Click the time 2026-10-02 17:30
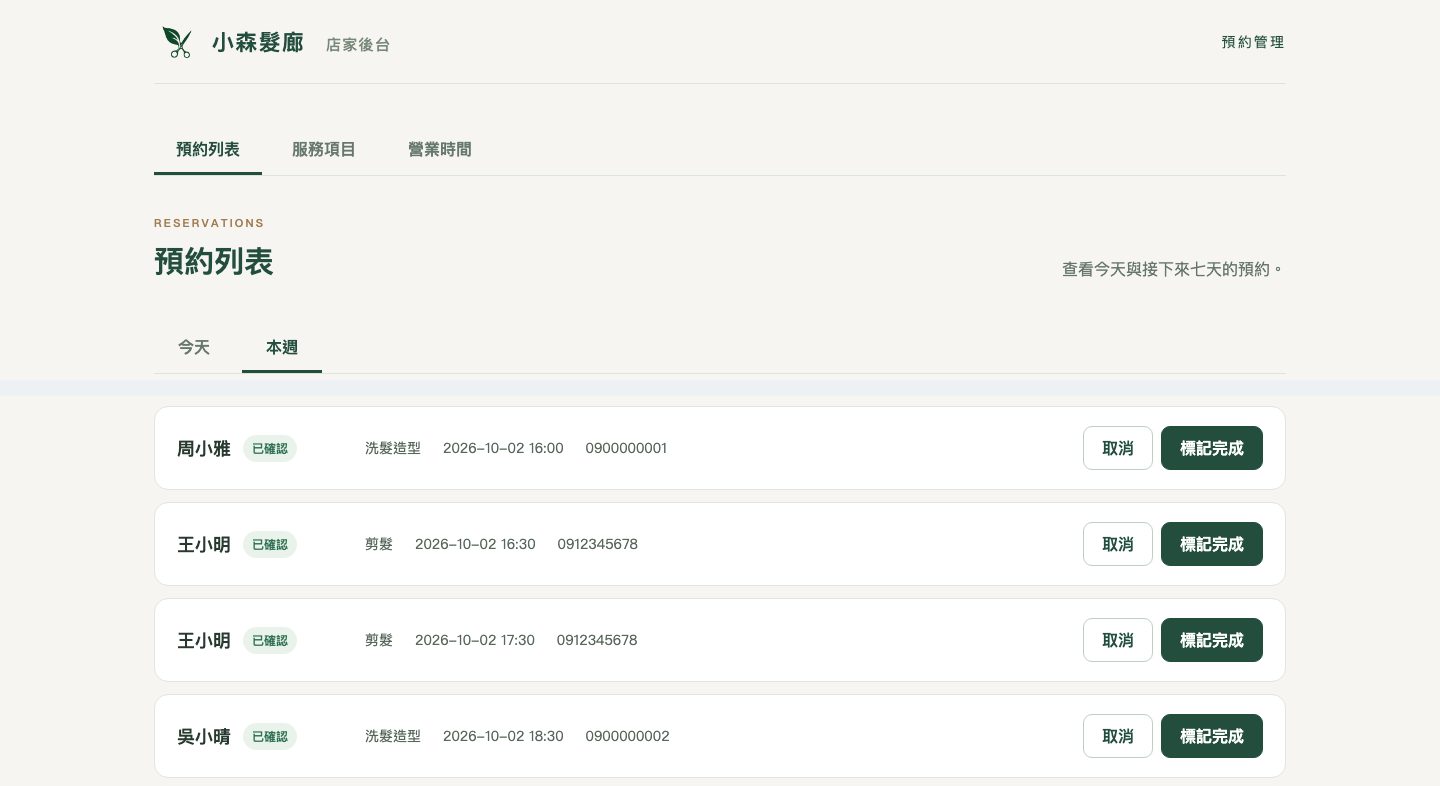The height and width of the screenshot is (786, 1440). click(x=475, y=640)
